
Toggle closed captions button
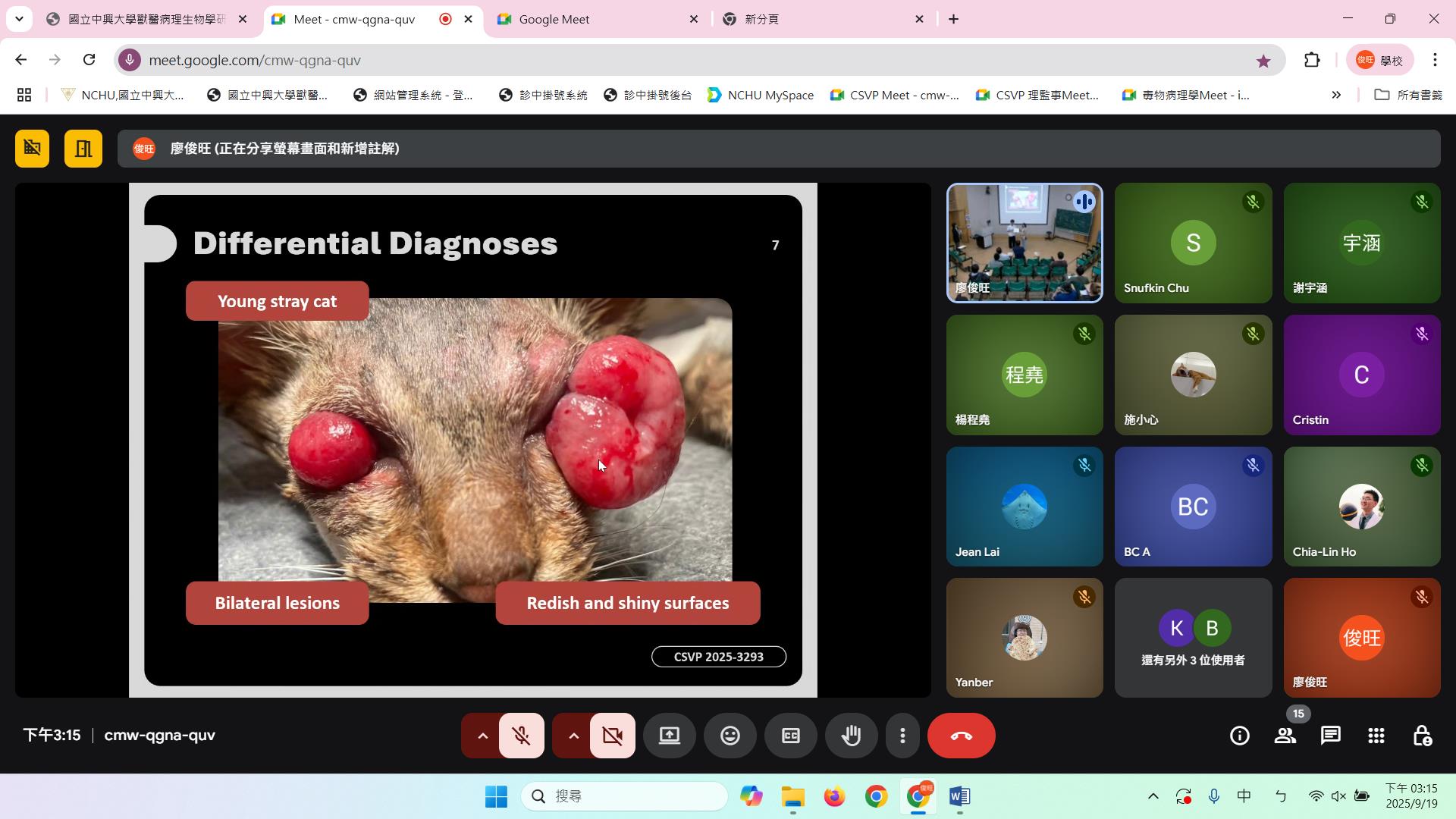pyautogui.click(x=790, y=736)
